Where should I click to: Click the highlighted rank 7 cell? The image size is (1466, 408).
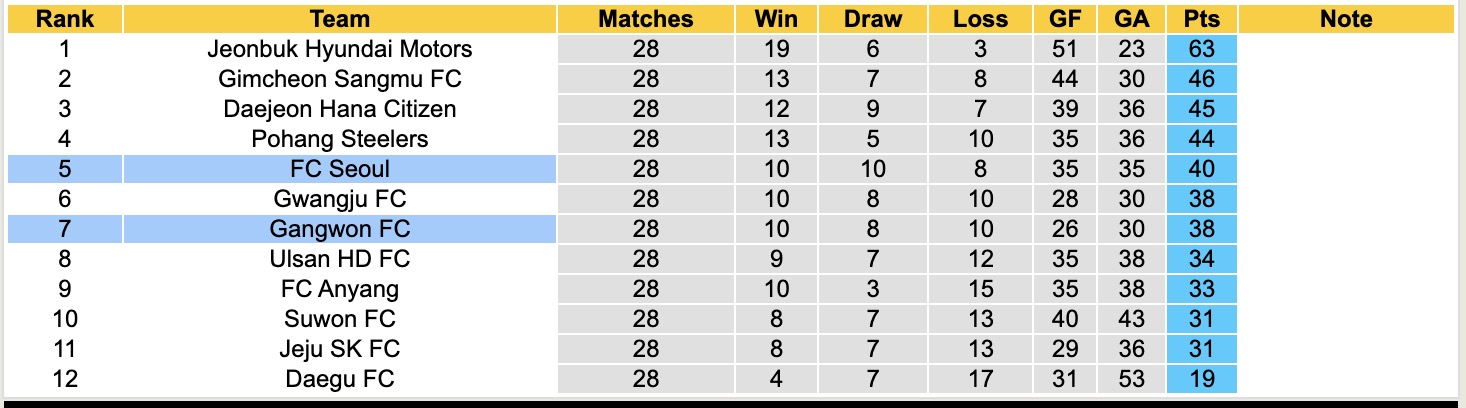(x=65, y=229)
